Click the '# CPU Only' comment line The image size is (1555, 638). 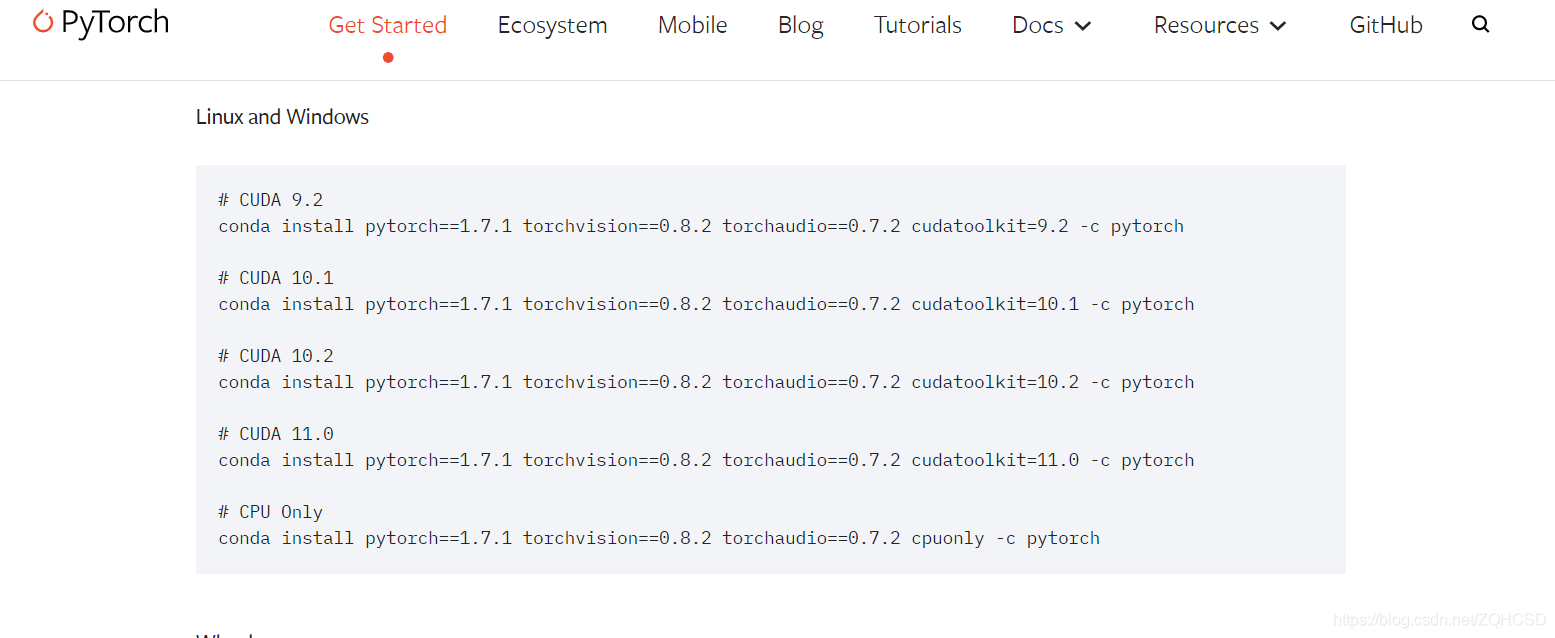[x=271, y=512]
